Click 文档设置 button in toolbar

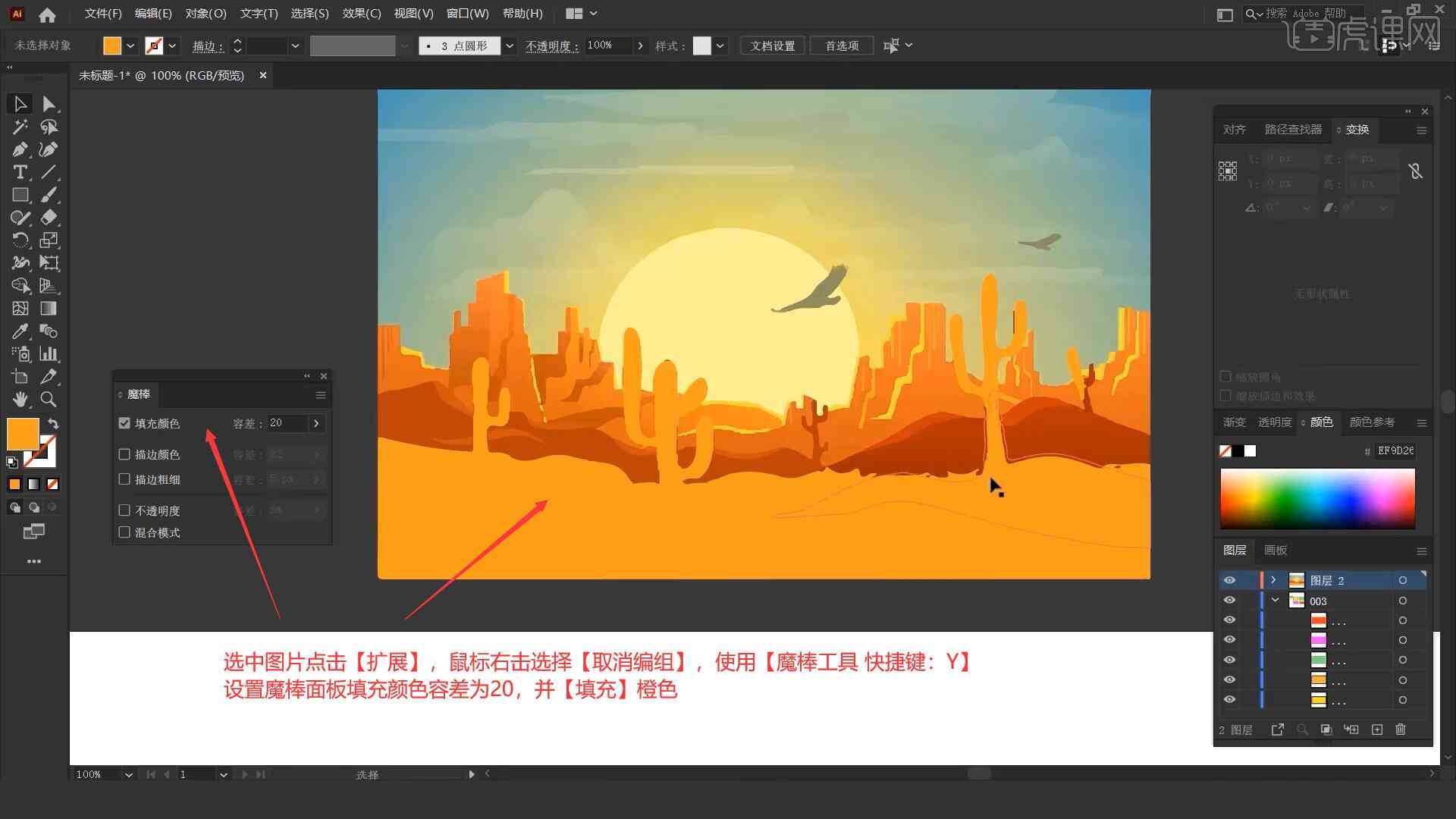pyautogui.click(x=778, y=45)
